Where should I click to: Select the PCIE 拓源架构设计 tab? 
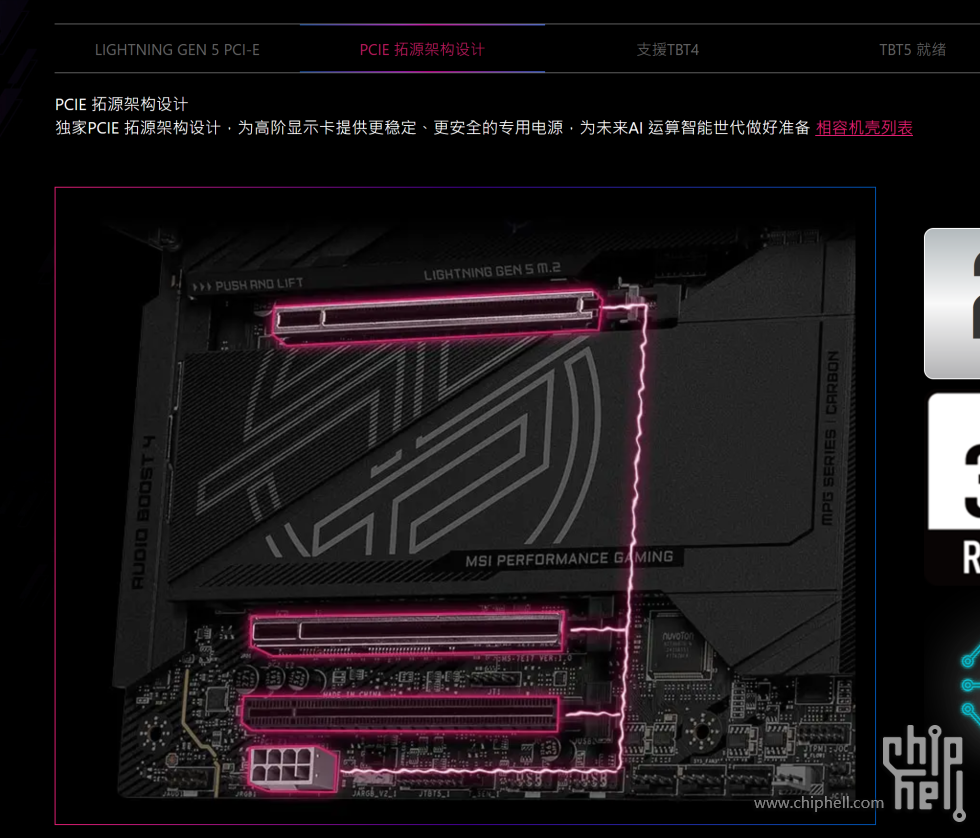422,49
